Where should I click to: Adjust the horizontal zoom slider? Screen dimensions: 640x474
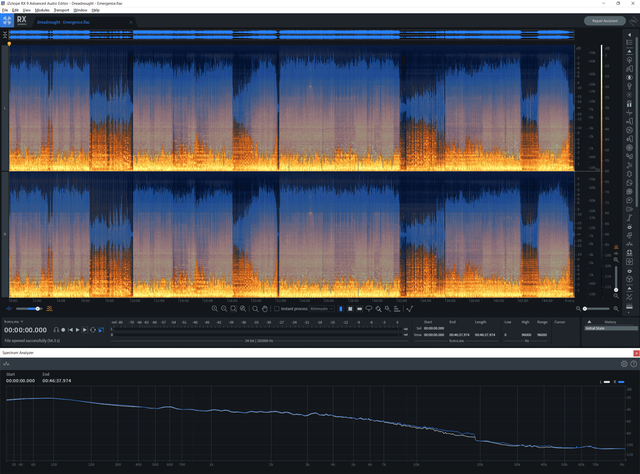click(x=597, y=309)
